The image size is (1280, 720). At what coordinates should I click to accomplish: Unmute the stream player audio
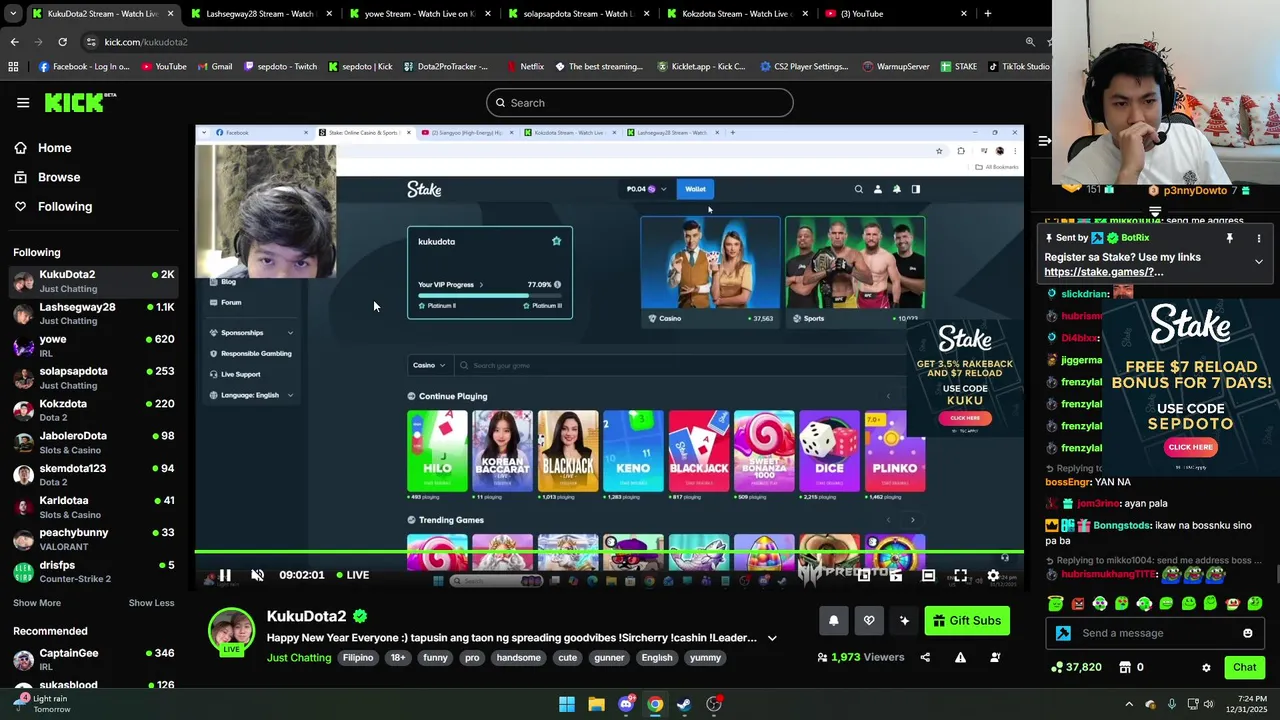click(x=257, y=575)
